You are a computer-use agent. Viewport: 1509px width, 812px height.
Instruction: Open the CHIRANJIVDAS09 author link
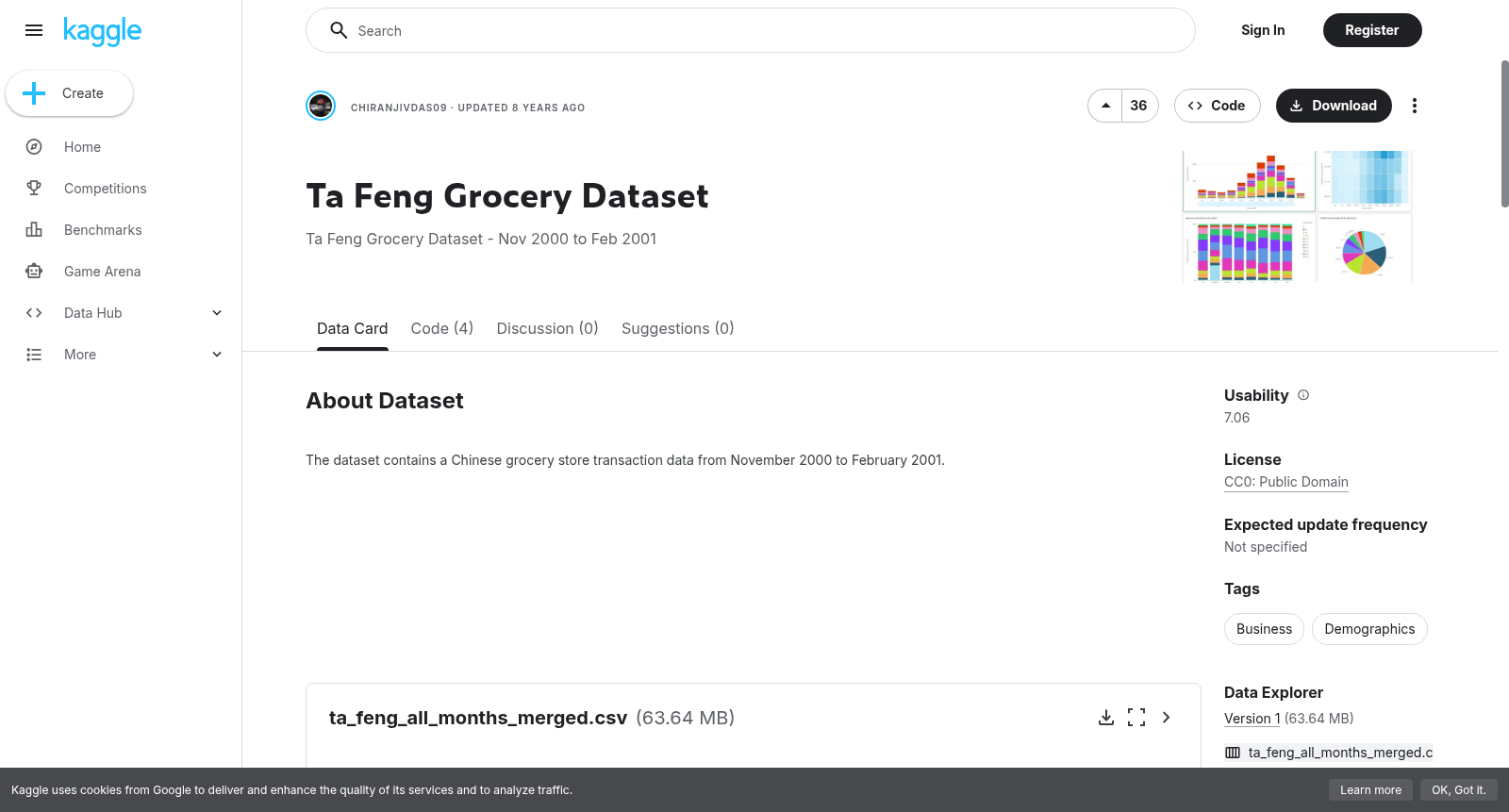pos(399,108)
